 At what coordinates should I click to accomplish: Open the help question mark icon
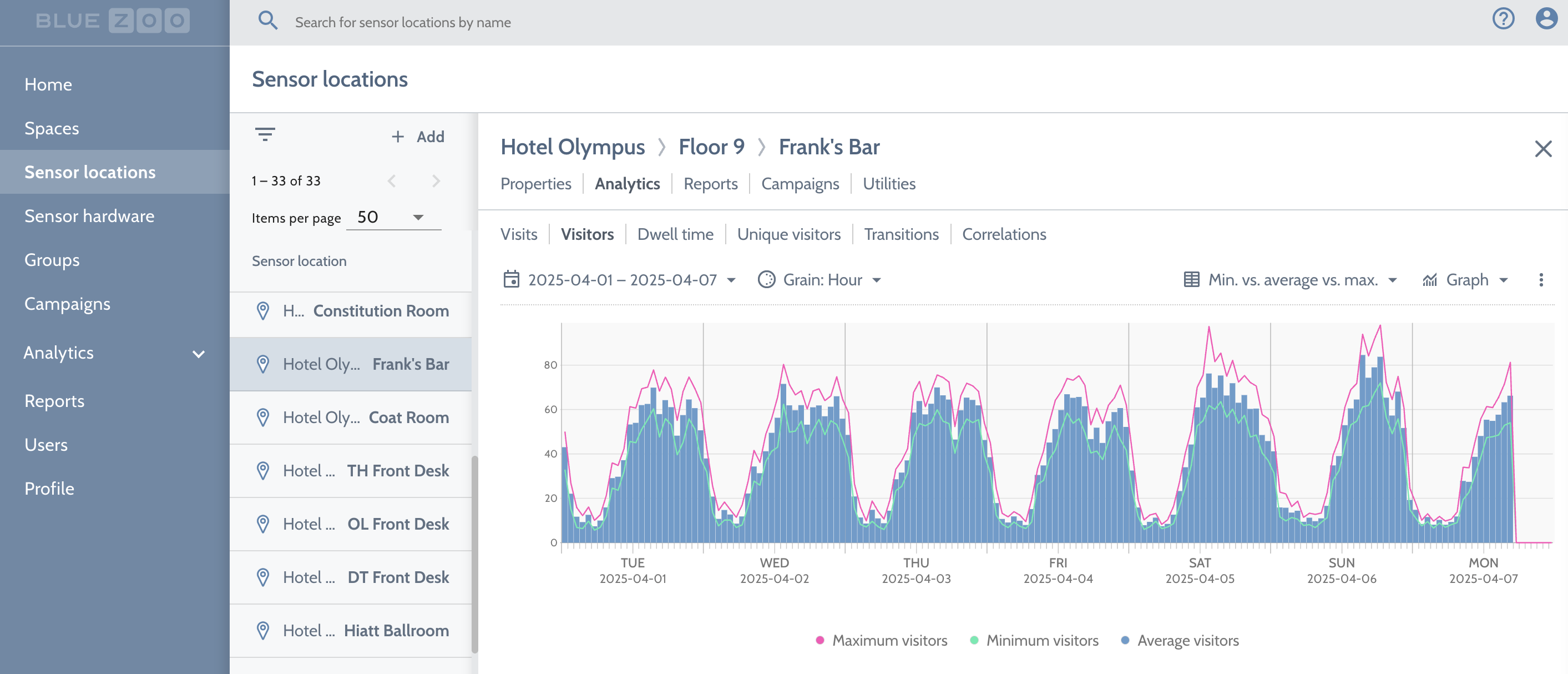coord(1503,19)
